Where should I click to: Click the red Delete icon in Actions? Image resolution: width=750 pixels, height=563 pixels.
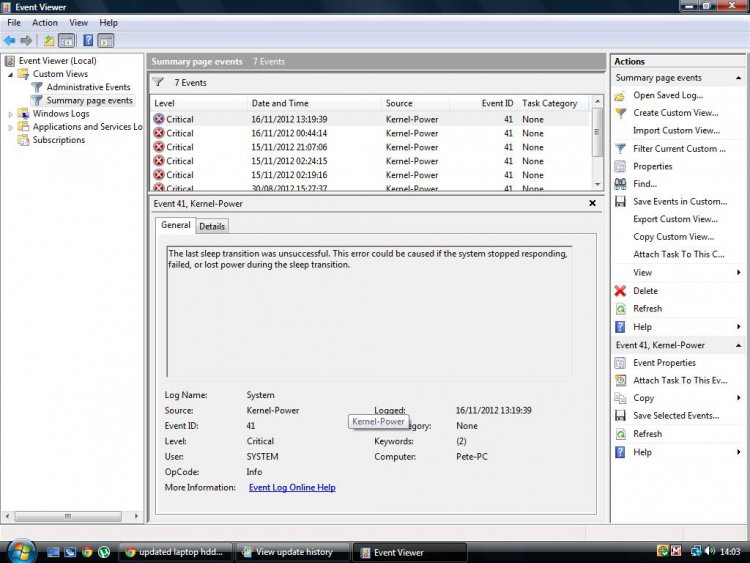click(621, 291)
